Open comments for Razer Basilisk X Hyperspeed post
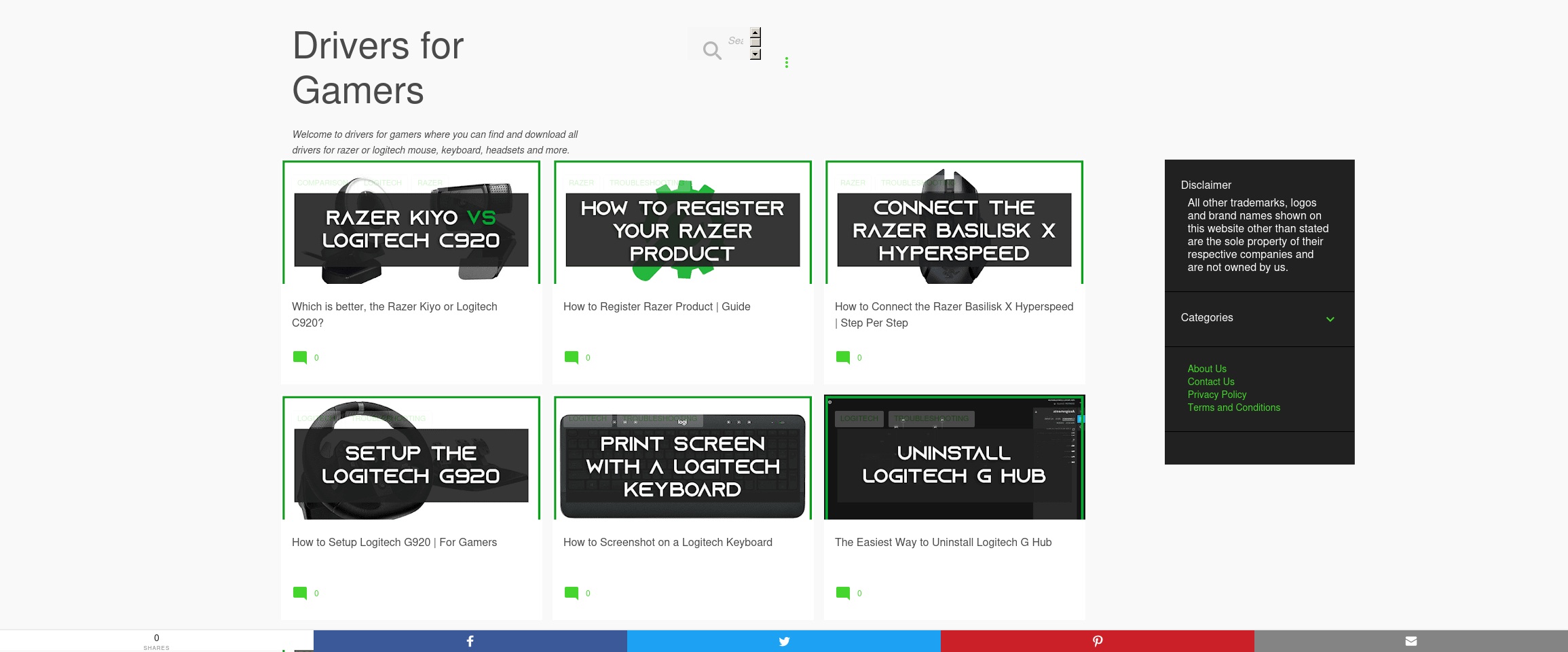 coord(849,357)
